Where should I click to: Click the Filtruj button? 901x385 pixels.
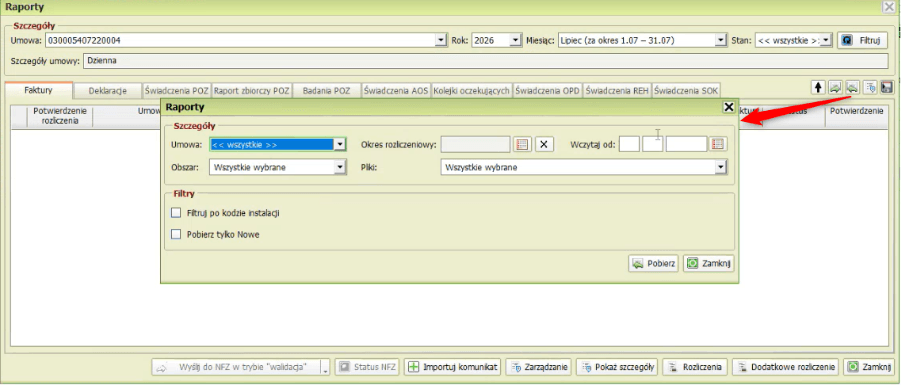862,41
